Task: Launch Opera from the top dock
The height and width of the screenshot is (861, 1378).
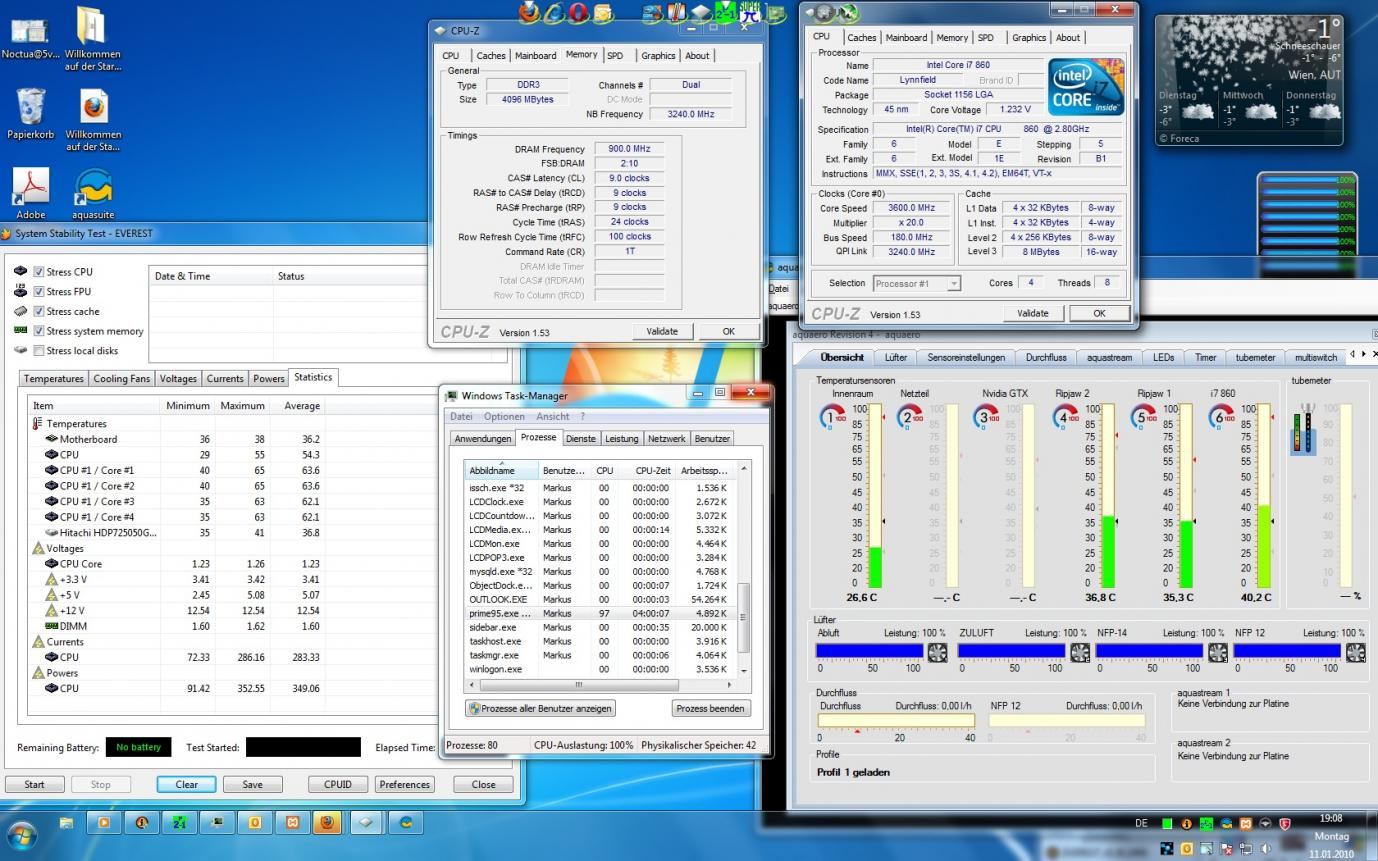Action: 578,12
